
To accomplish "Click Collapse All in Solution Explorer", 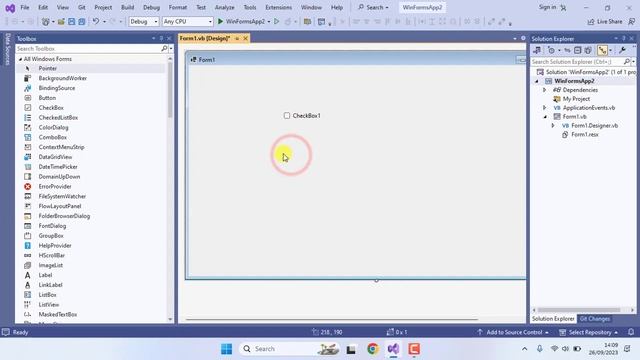I will [x=577, y=50].
